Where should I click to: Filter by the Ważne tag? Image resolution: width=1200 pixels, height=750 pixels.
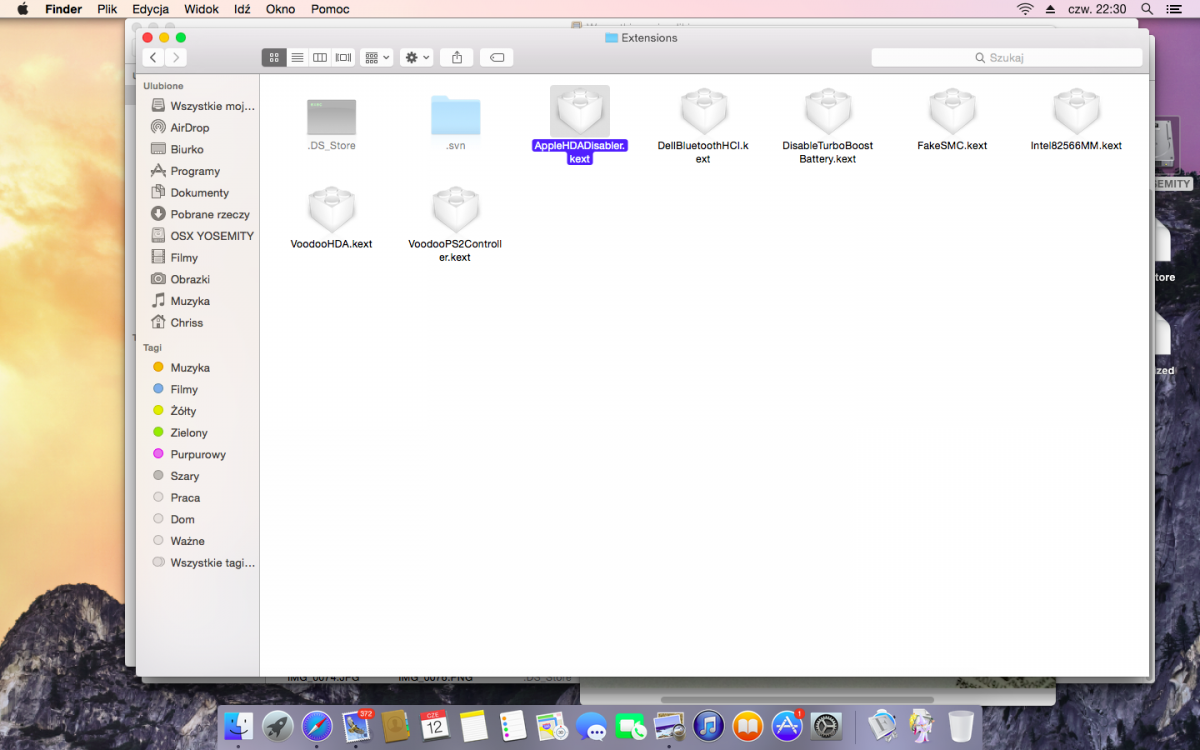pos(179,541)
